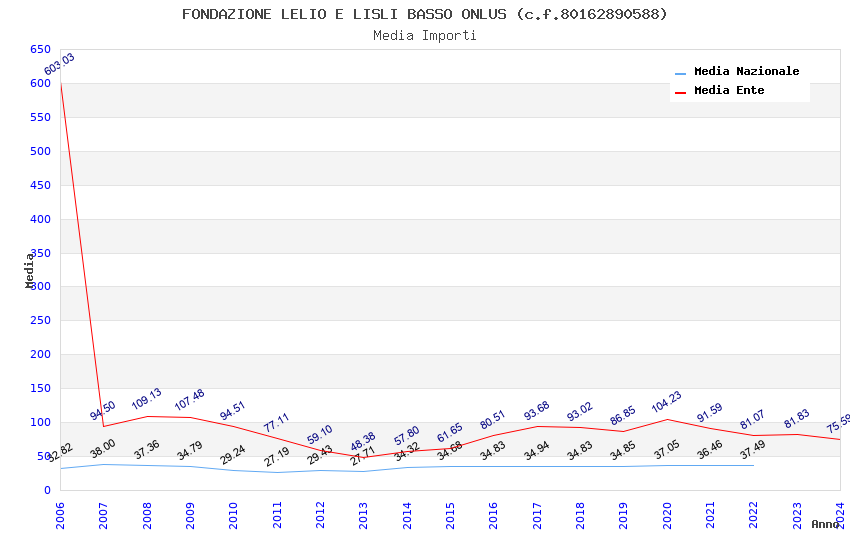The image size is (850, 550).
Task: Click the 250 y-axis value
Action: [41, 321]
